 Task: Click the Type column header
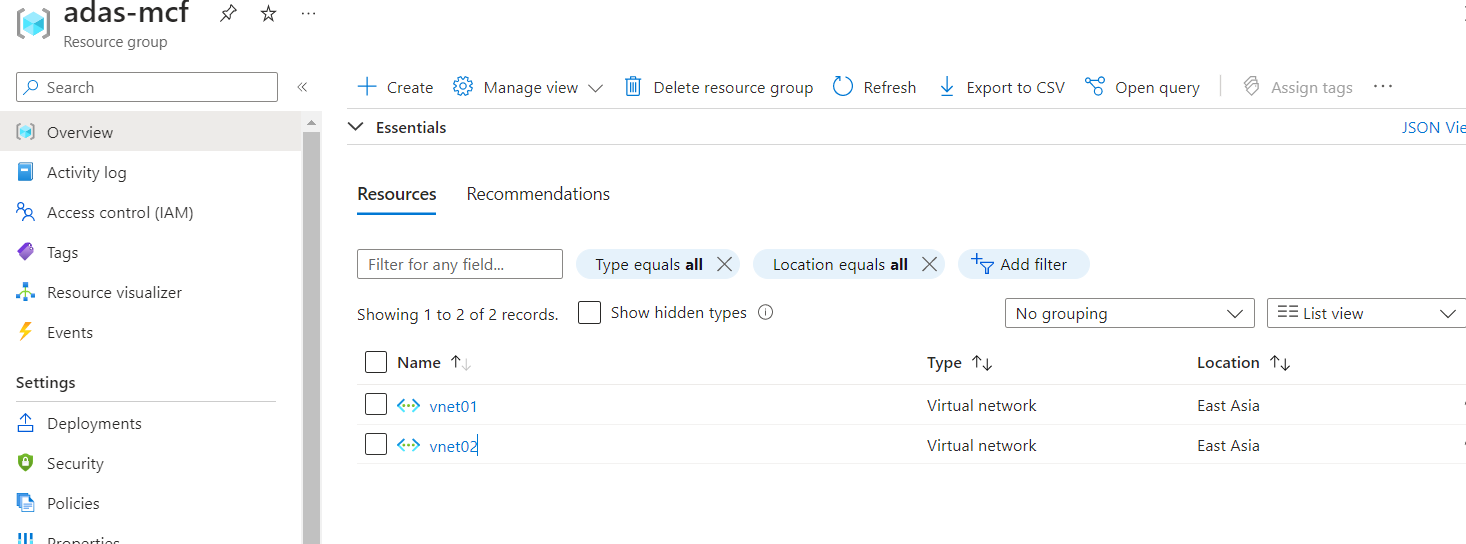(x=944, y=363)
